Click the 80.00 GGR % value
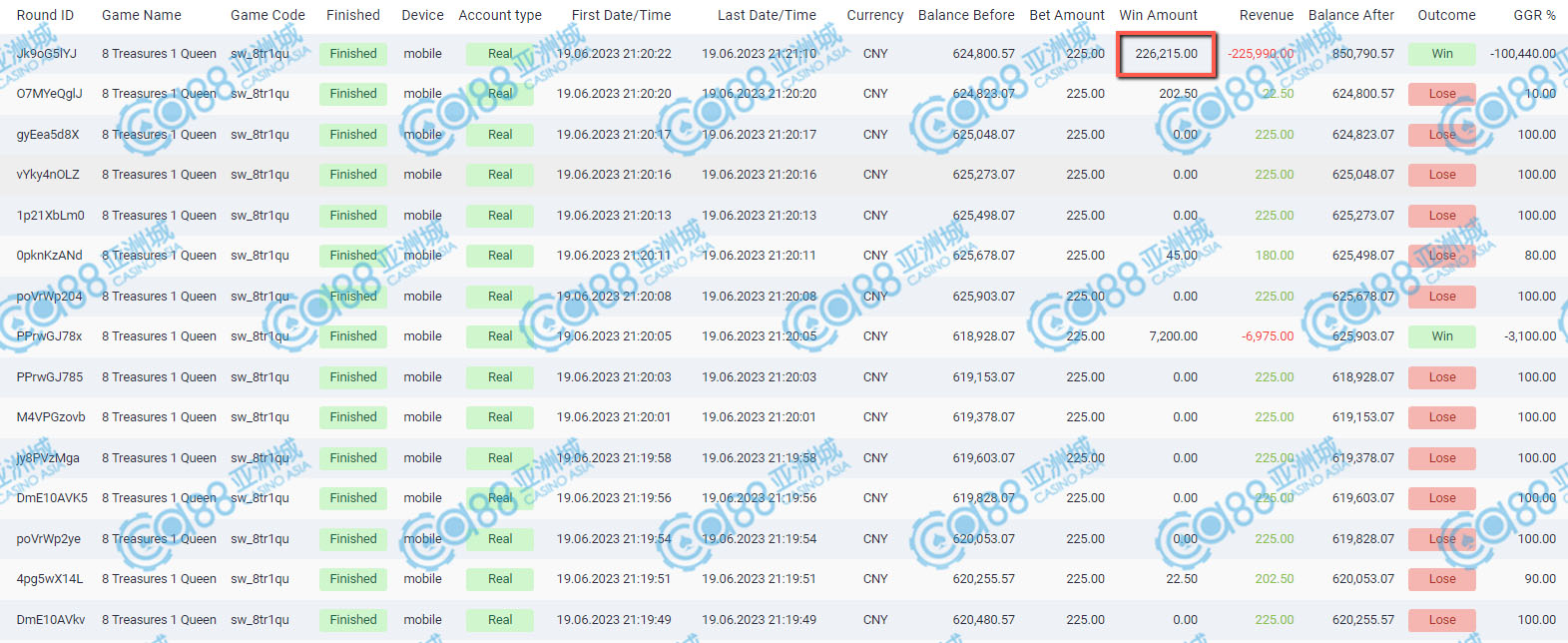The image size is (1568, 643). coord(1540,256)
